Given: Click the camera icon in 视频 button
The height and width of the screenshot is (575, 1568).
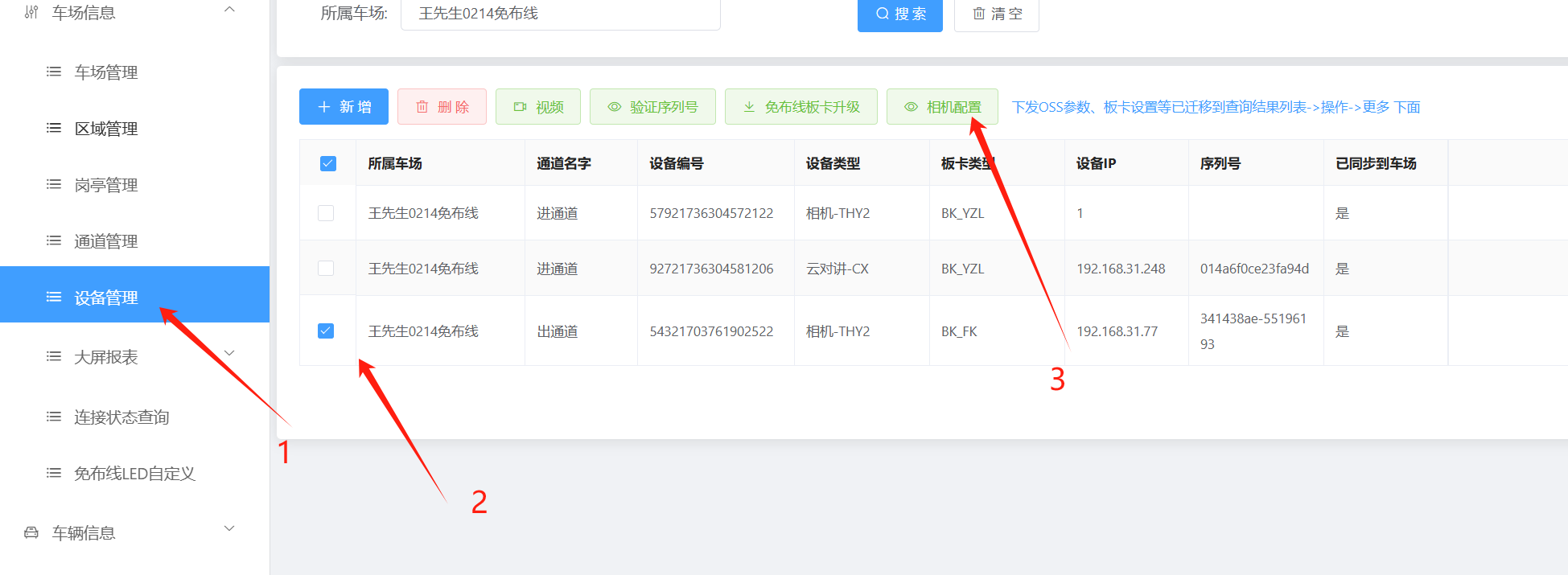Looking at the screenshot, I should click(x=521, y=107).
